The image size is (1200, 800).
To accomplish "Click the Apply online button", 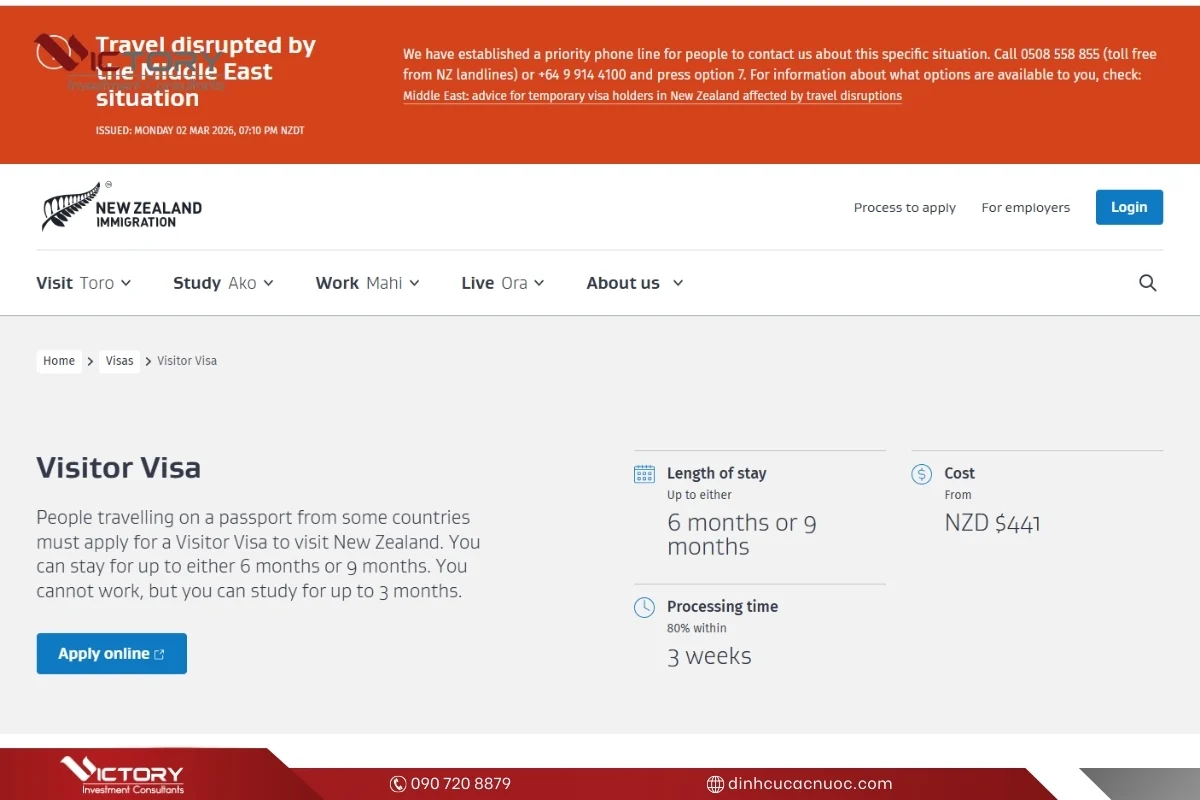I will (111, 654).
